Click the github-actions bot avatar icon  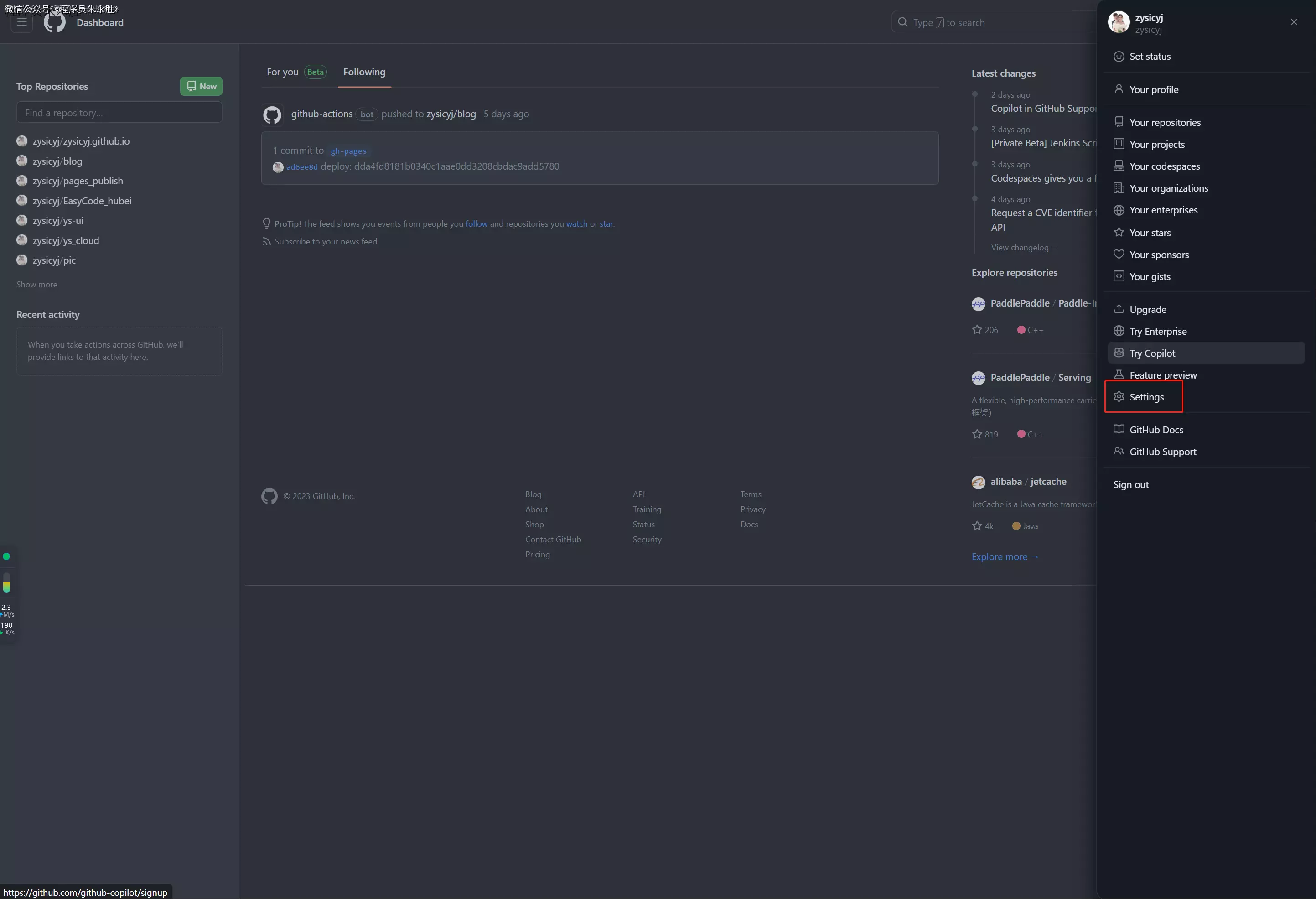[x=272, y=114]
